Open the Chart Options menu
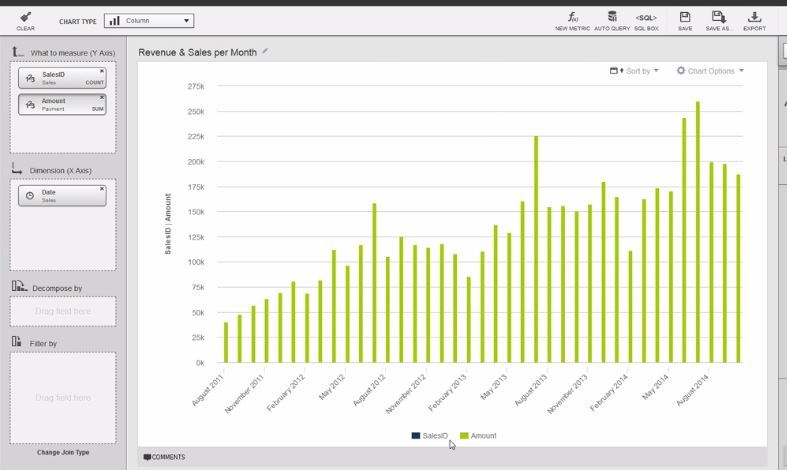The image size is (787, 470). coord(710,71)
